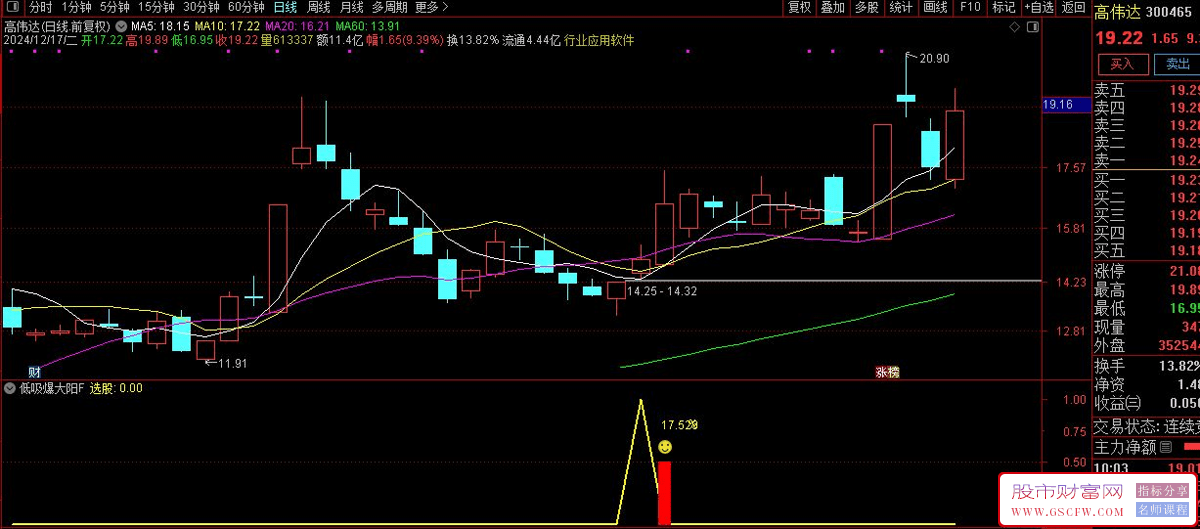
Task: Toggle the 叠加 overlay option
Action: (833, 7)
